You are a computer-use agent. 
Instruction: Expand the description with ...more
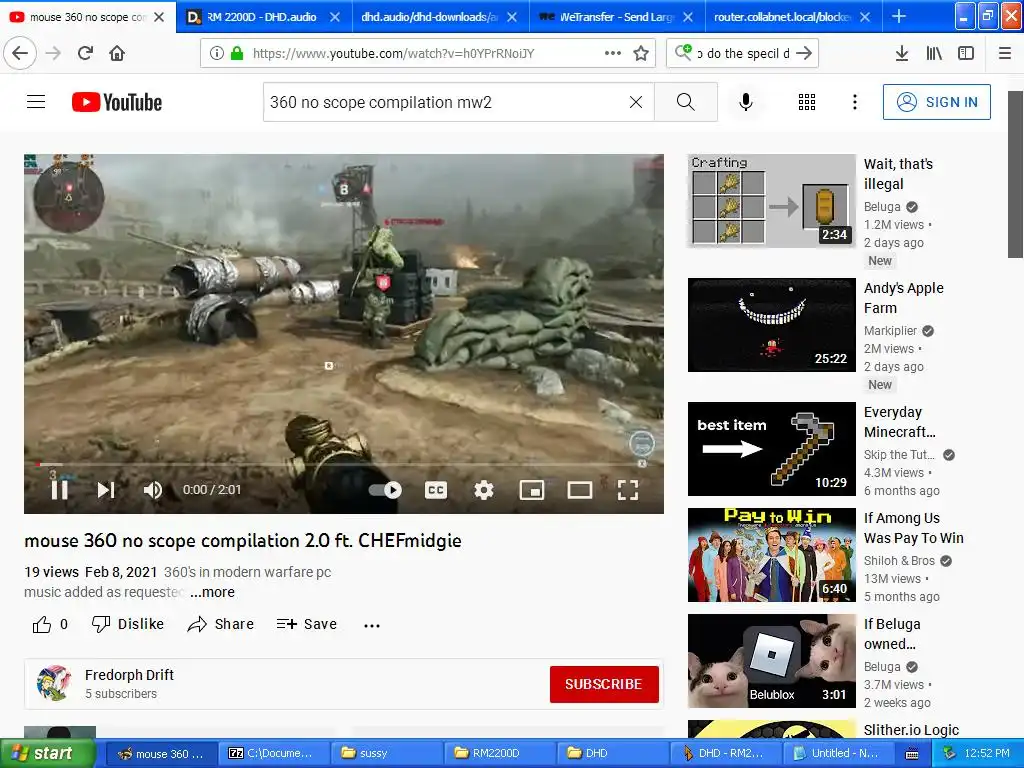(x=212, y=592)
